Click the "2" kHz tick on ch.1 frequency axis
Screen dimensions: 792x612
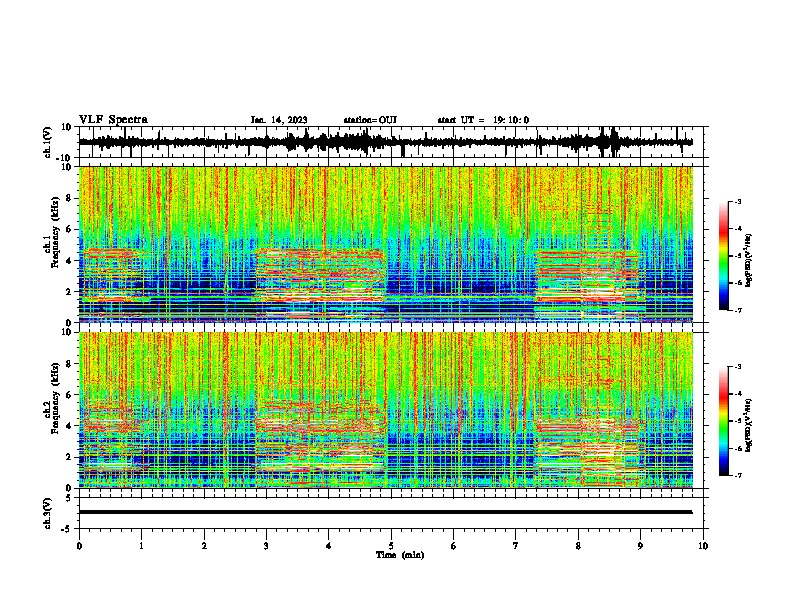pos(69,292)
